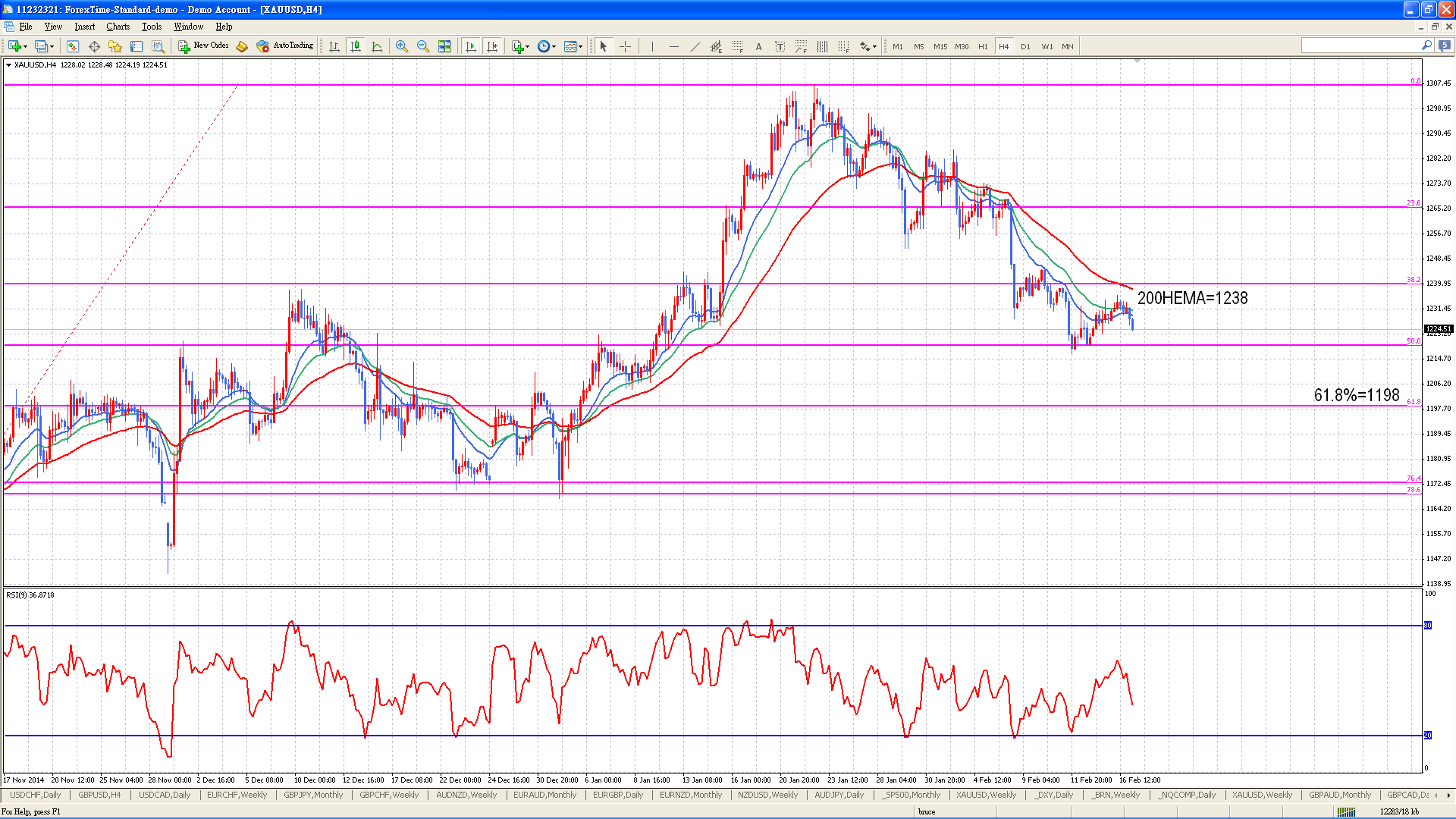Image resolution: width=1456 pixels, height=819 pixels.
Task: Open the Charts menu
Action: click(118, 27)
